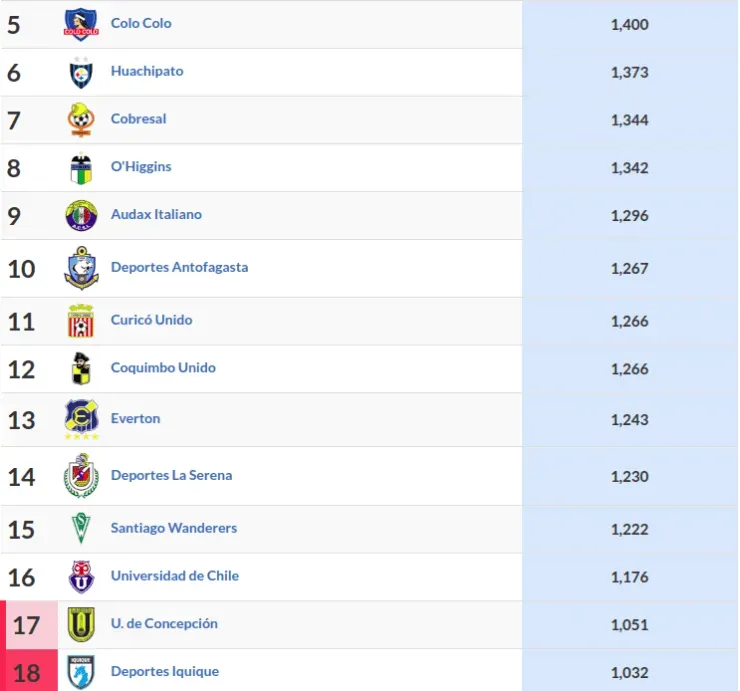Open the Everton team link
Image resolution: width=740 pixels, height=691 pixels.
click(135, 418)
